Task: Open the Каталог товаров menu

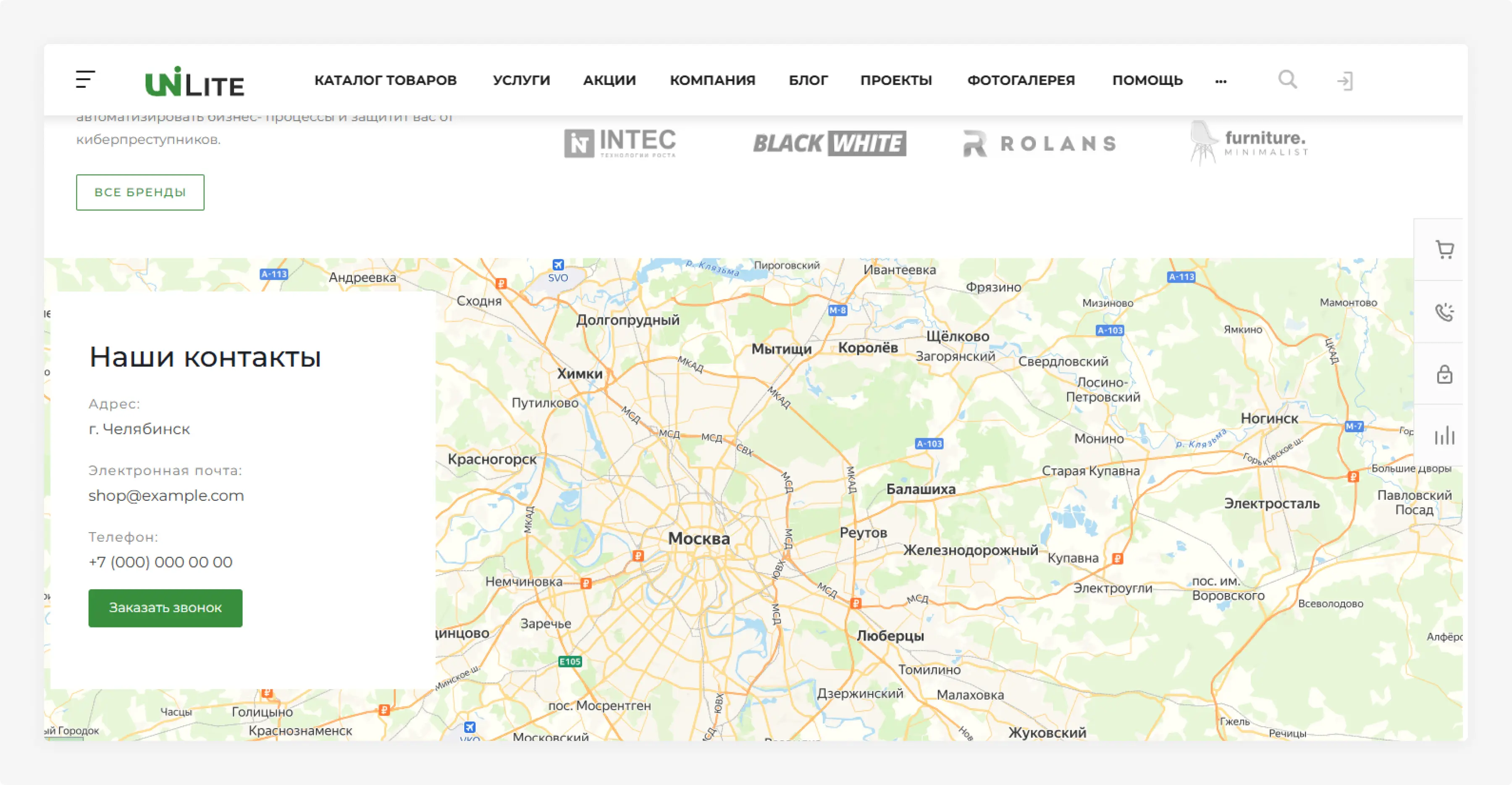Action: tap(385, 81)
